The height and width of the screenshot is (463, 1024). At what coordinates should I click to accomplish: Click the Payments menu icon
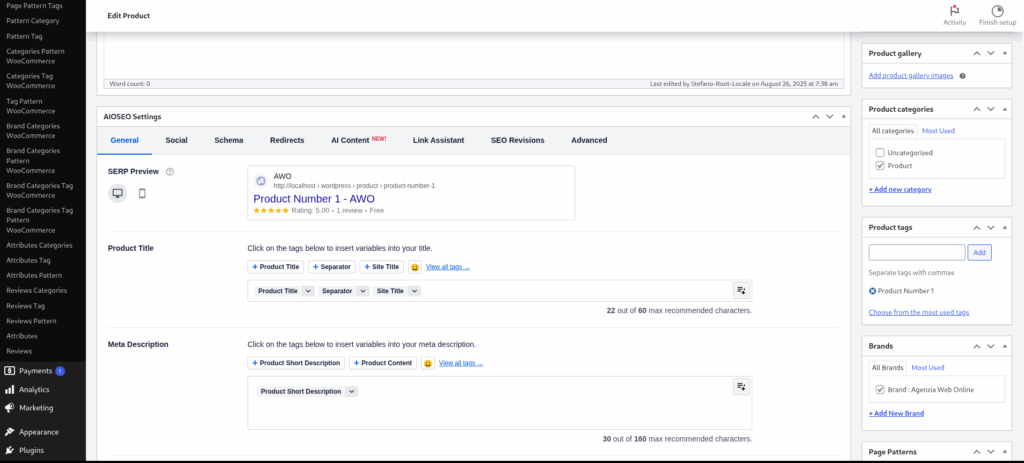tap(9, 371)
